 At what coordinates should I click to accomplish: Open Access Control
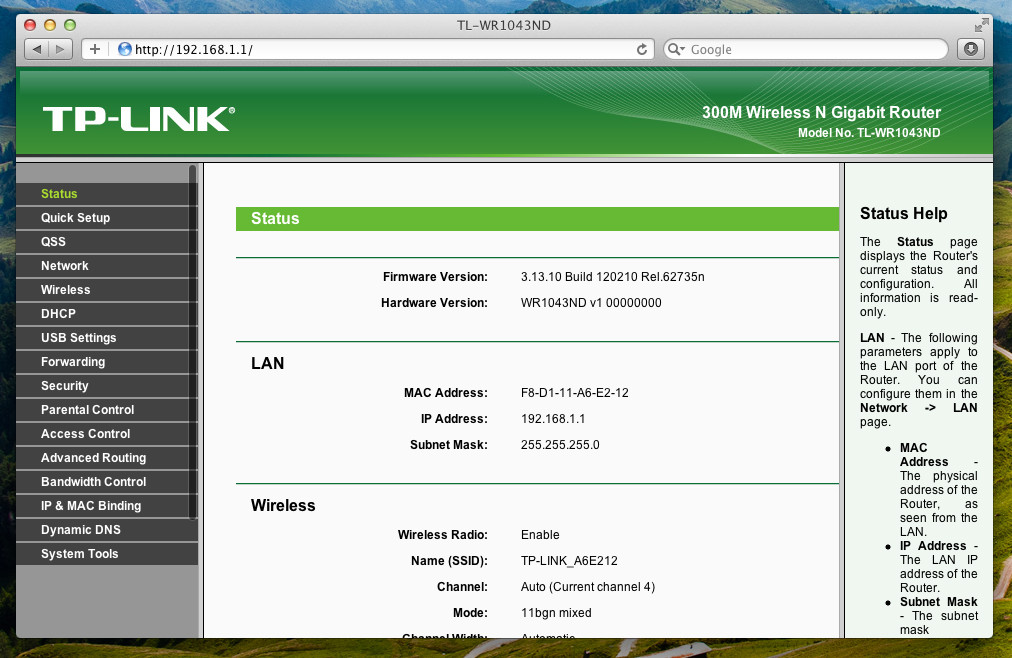(x=106, y=434)
